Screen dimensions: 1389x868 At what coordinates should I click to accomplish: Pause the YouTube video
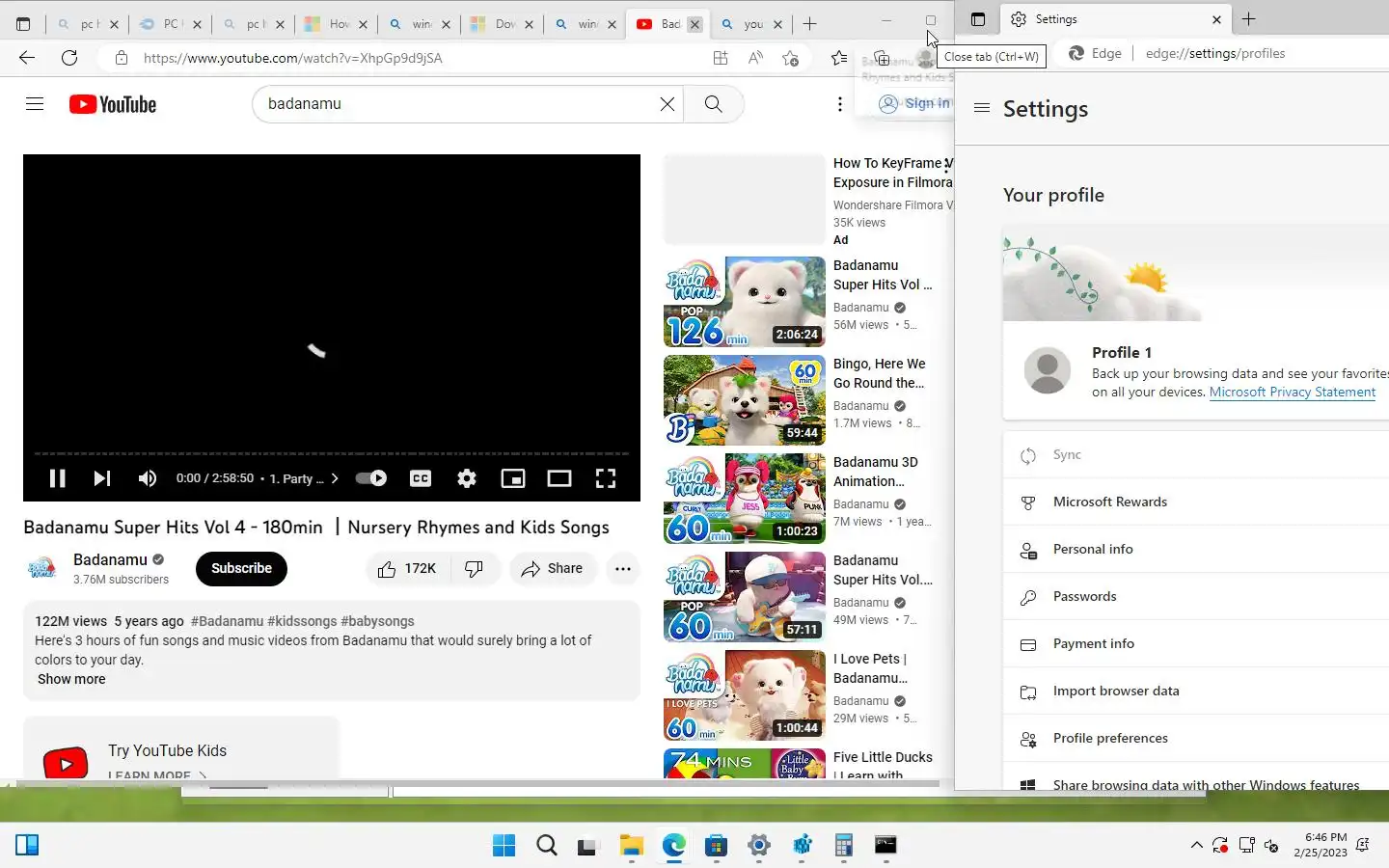point(58,478)
